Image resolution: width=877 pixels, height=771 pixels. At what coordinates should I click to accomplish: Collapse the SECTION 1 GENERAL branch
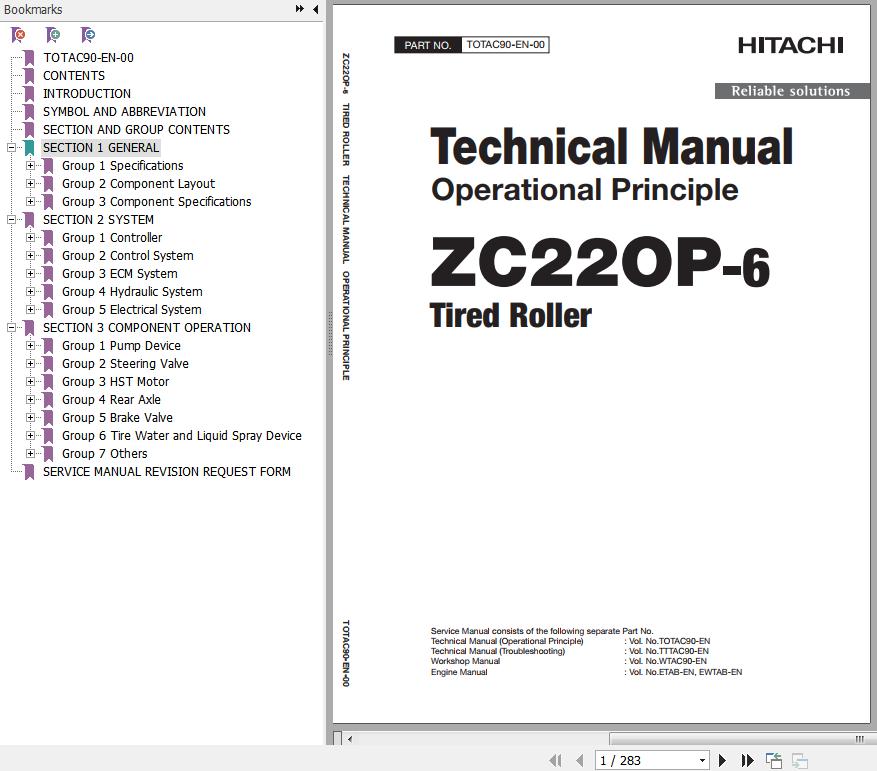(11, 148)
